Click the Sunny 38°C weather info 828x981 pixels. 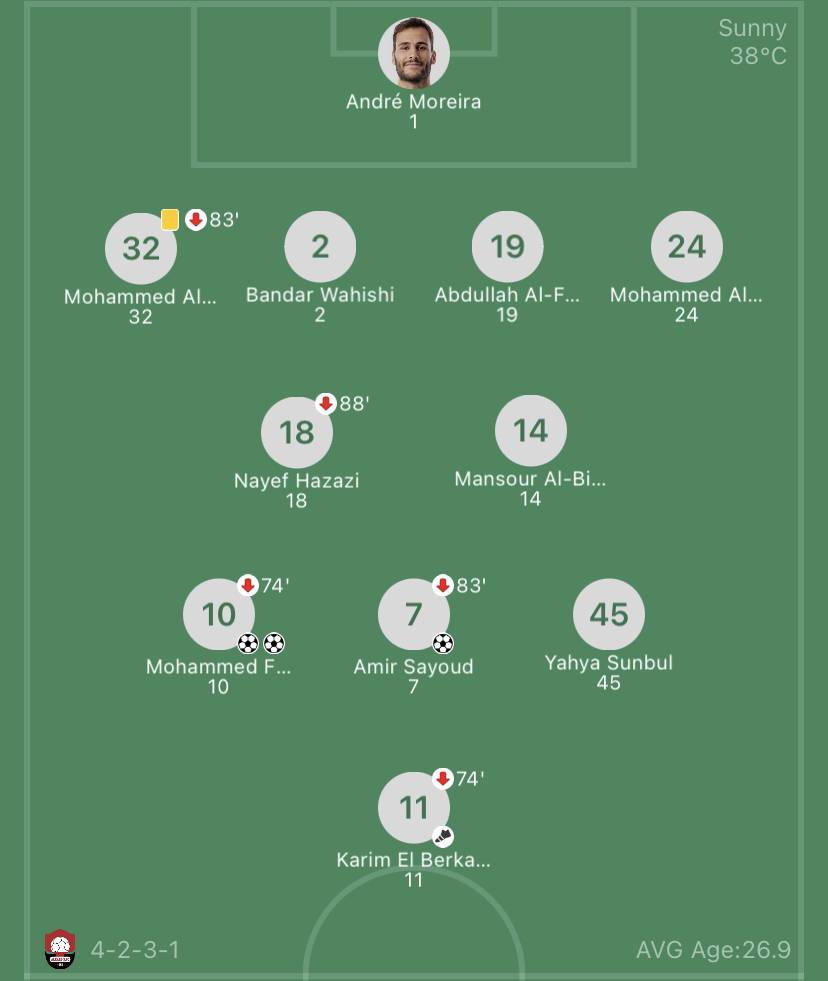tap(753, 42)
